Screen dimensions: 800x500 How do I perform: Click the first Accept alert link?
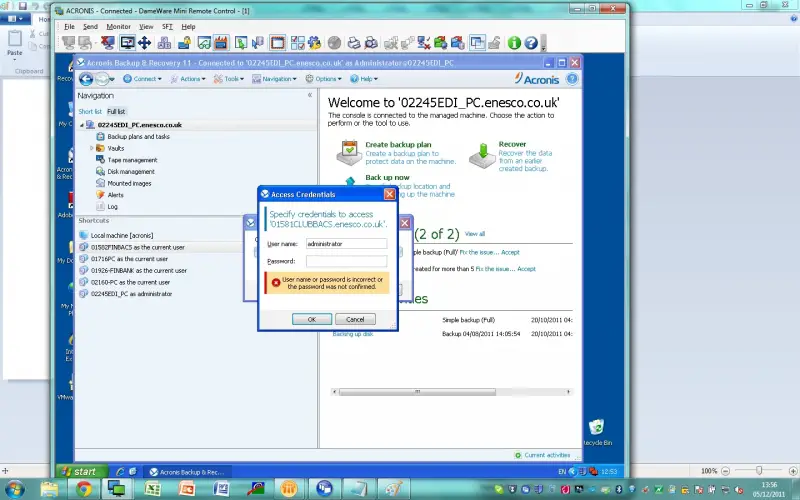click(x=510, y=253)
